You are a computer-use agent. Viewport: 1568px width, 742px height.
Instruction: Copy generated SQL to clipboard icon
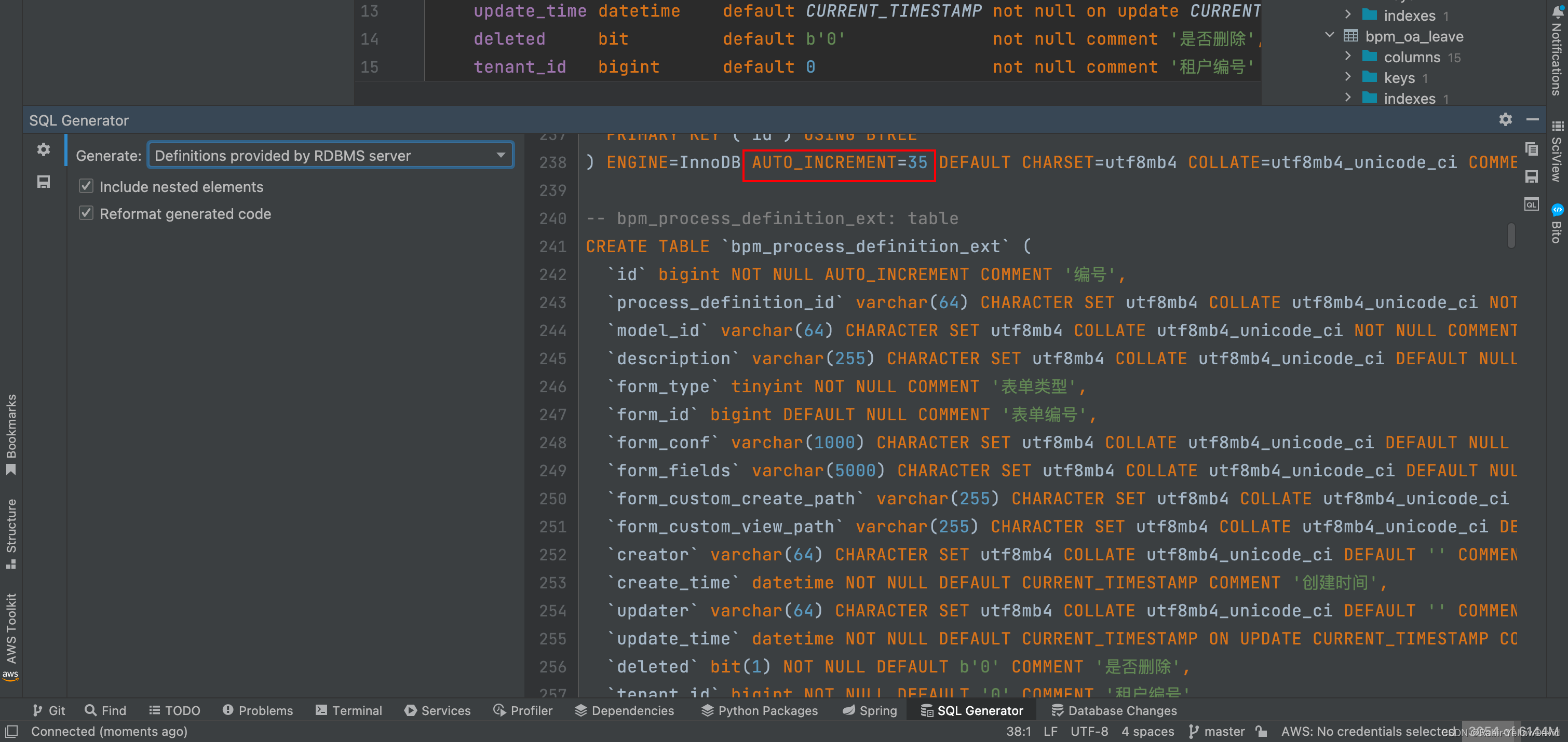[x=1532, y=149]
